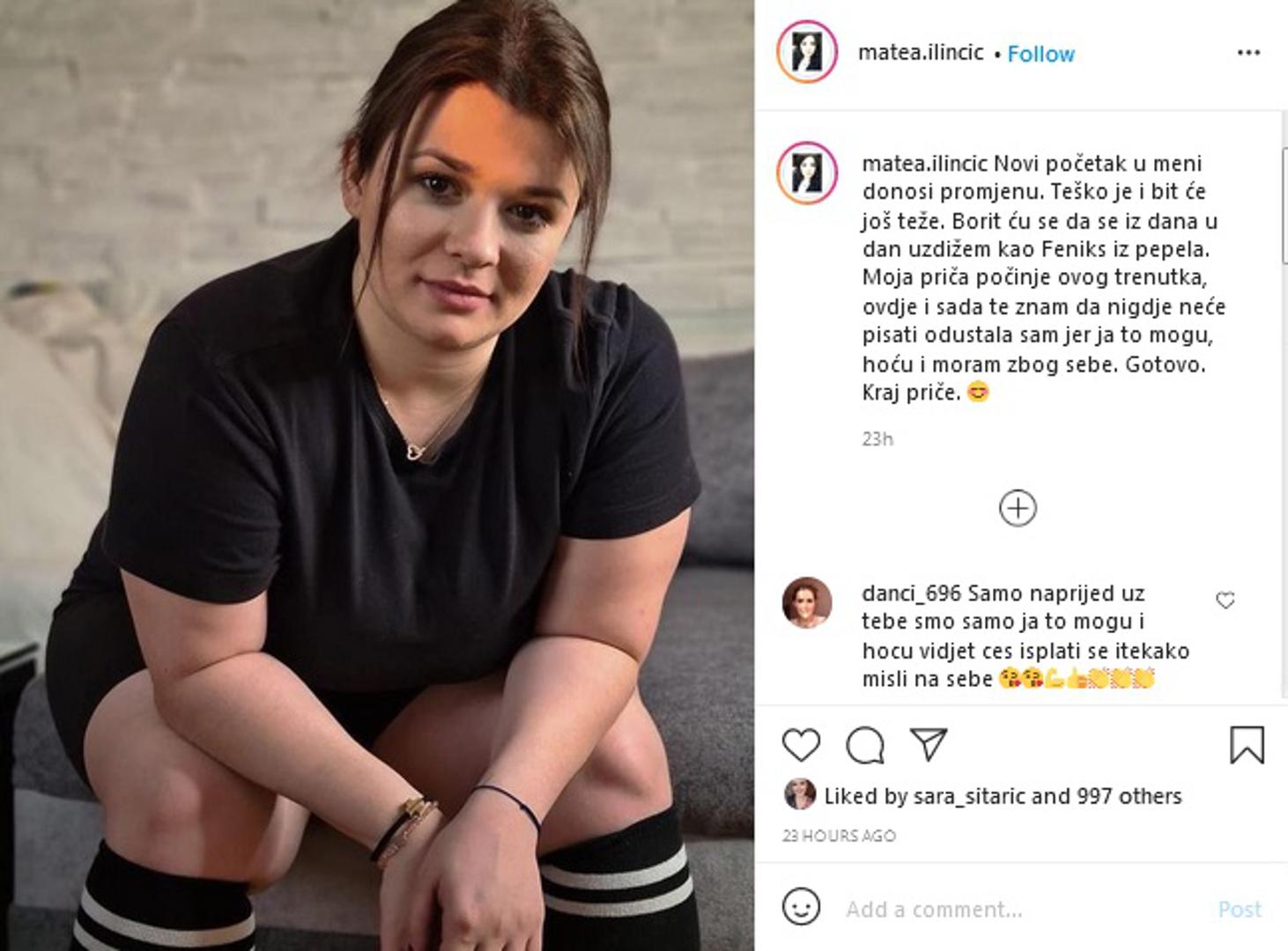Click the comments panel scrollbar
This screenshot has width=1288, height=951.
click(x=1284, y=204)
